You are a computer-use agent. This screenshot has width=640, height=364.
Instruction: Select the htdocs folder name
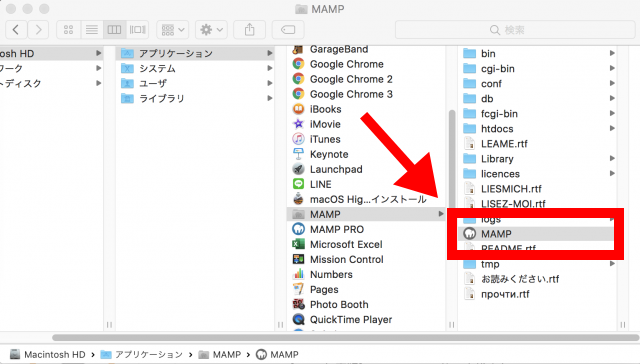[x=497, y=129]
